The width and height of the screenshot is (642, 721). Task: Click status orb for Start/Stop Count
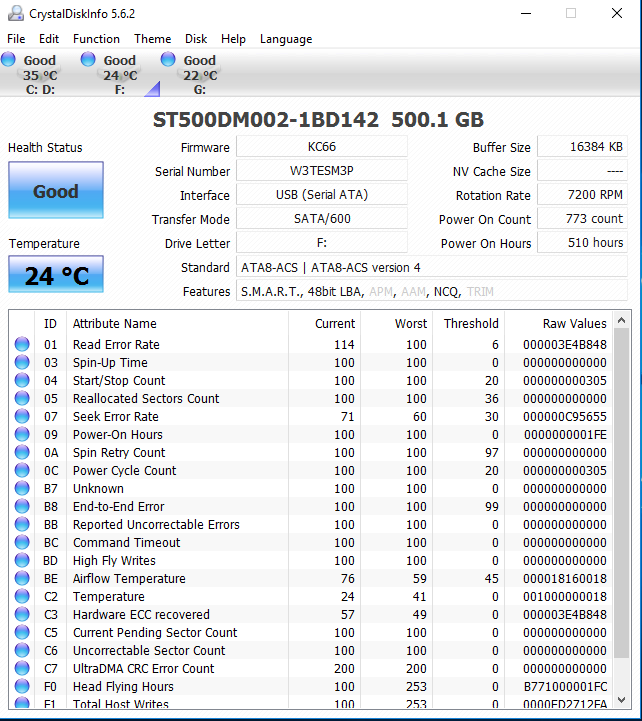click(x=22, y=380)
